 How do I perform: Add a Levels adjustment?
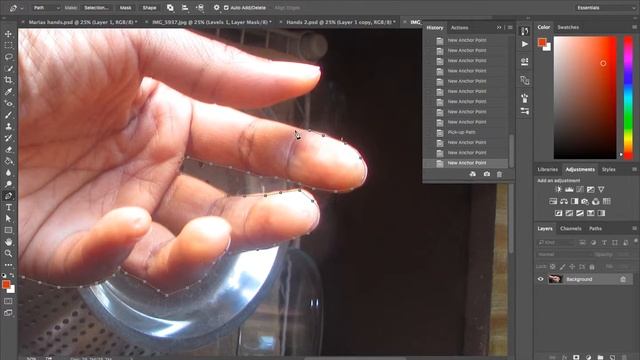(569, 189)
